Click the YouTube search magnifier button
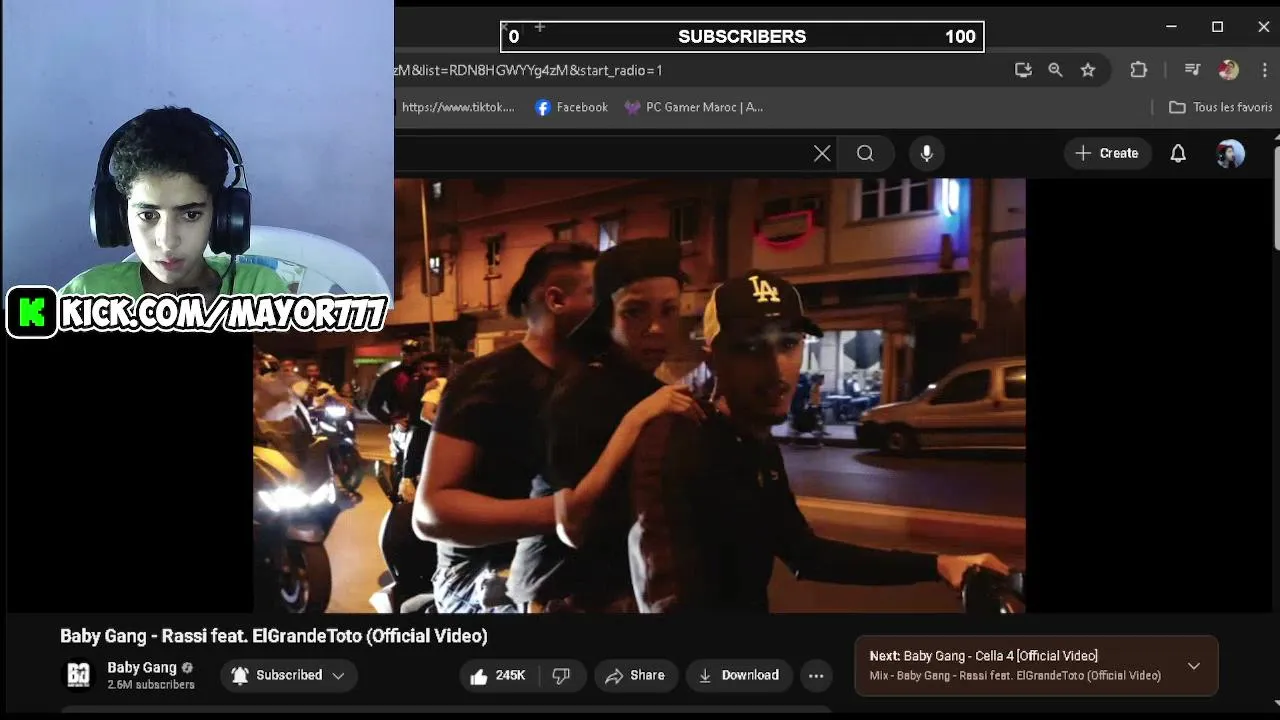 (x=865, y=153)
